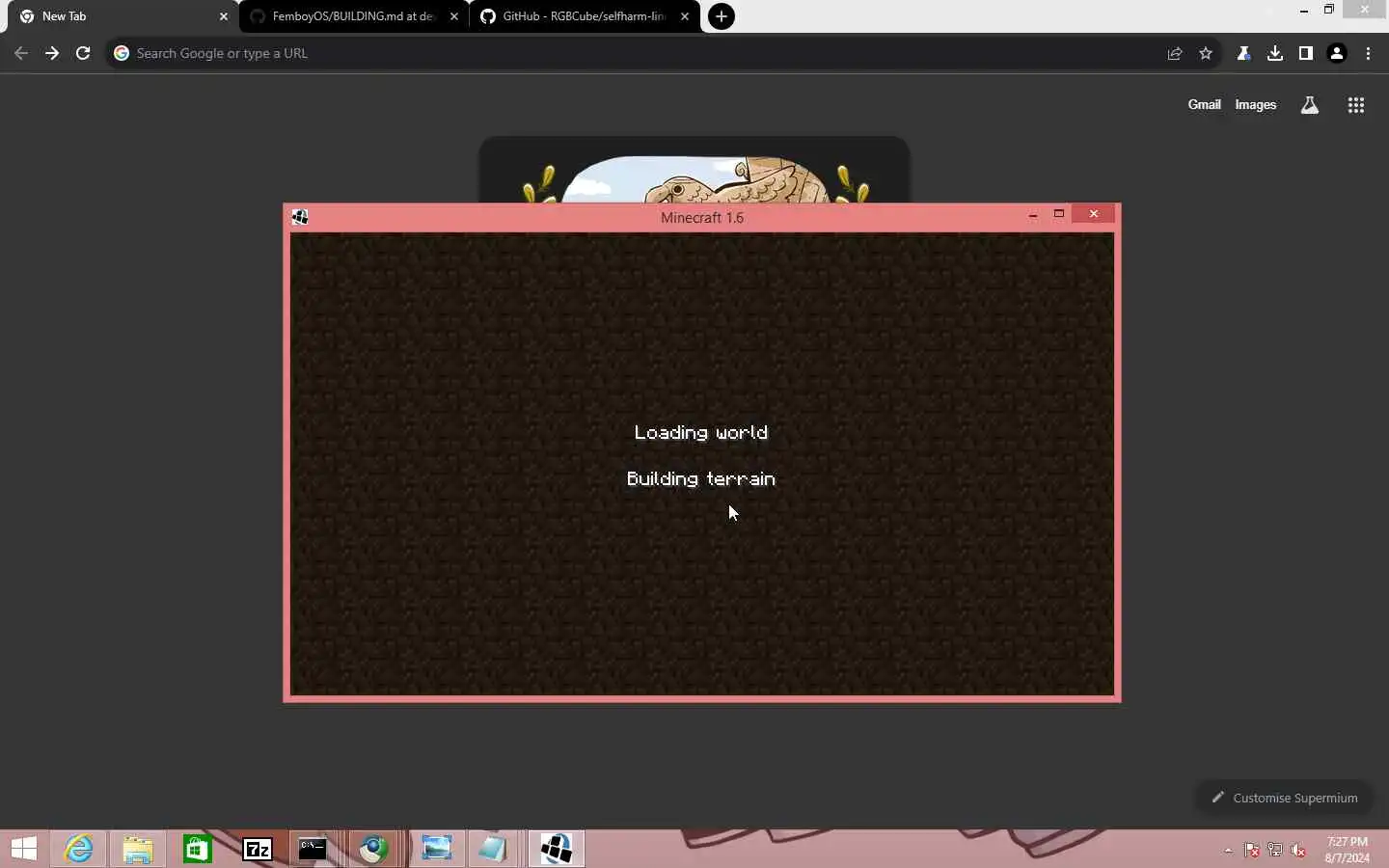The height and width of the screenshot is (868, 1389).
Task: Toggle the browser side panel
Action: [1306, 54]
